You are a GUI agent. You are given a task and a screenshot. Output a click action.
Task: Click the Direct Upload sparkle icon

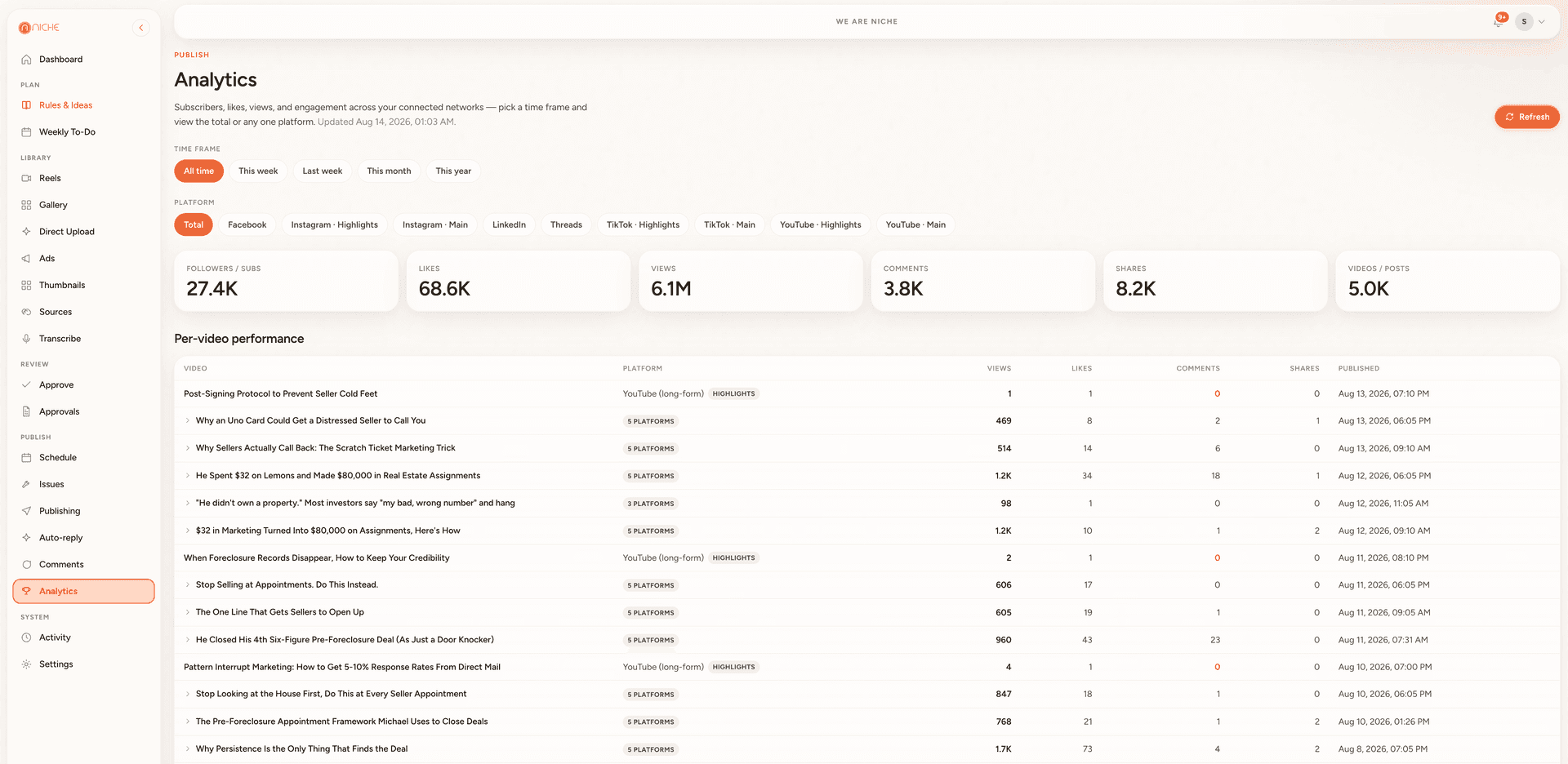click(x=26, y=232)
